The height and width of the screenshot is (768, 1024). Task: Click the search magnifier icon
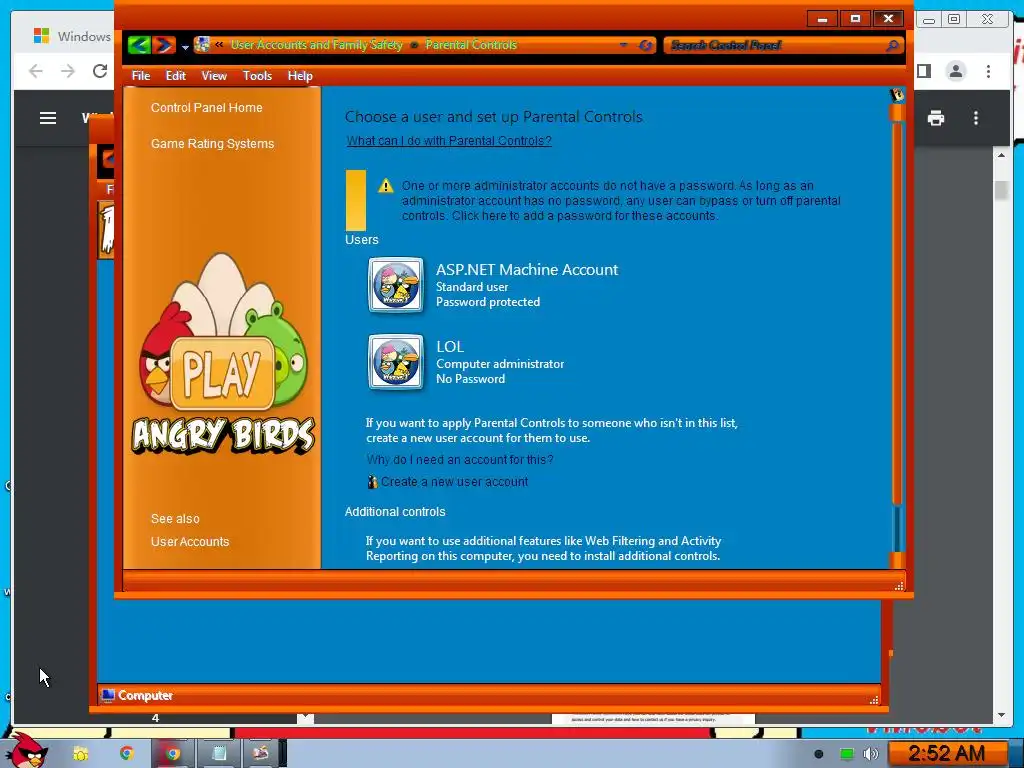[893, 45]
